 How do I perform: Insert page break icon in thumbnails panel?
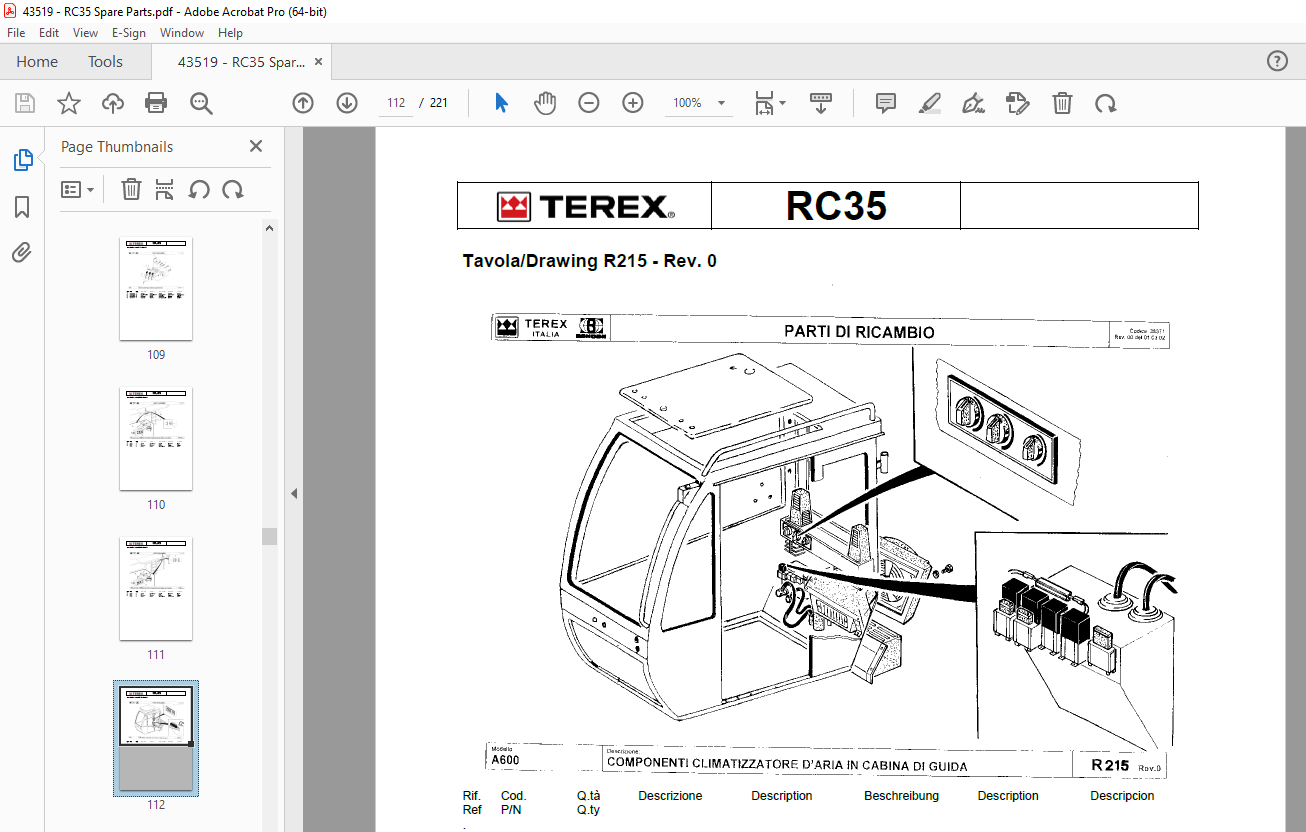(x=165, y=189)
